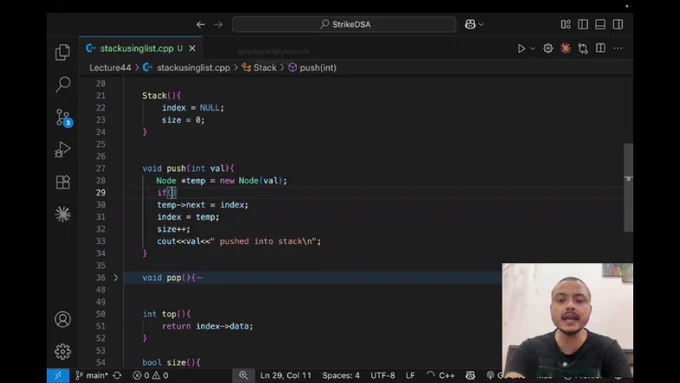Open changes with the compare icon
The image size is (680, 383).
point(583,48)
